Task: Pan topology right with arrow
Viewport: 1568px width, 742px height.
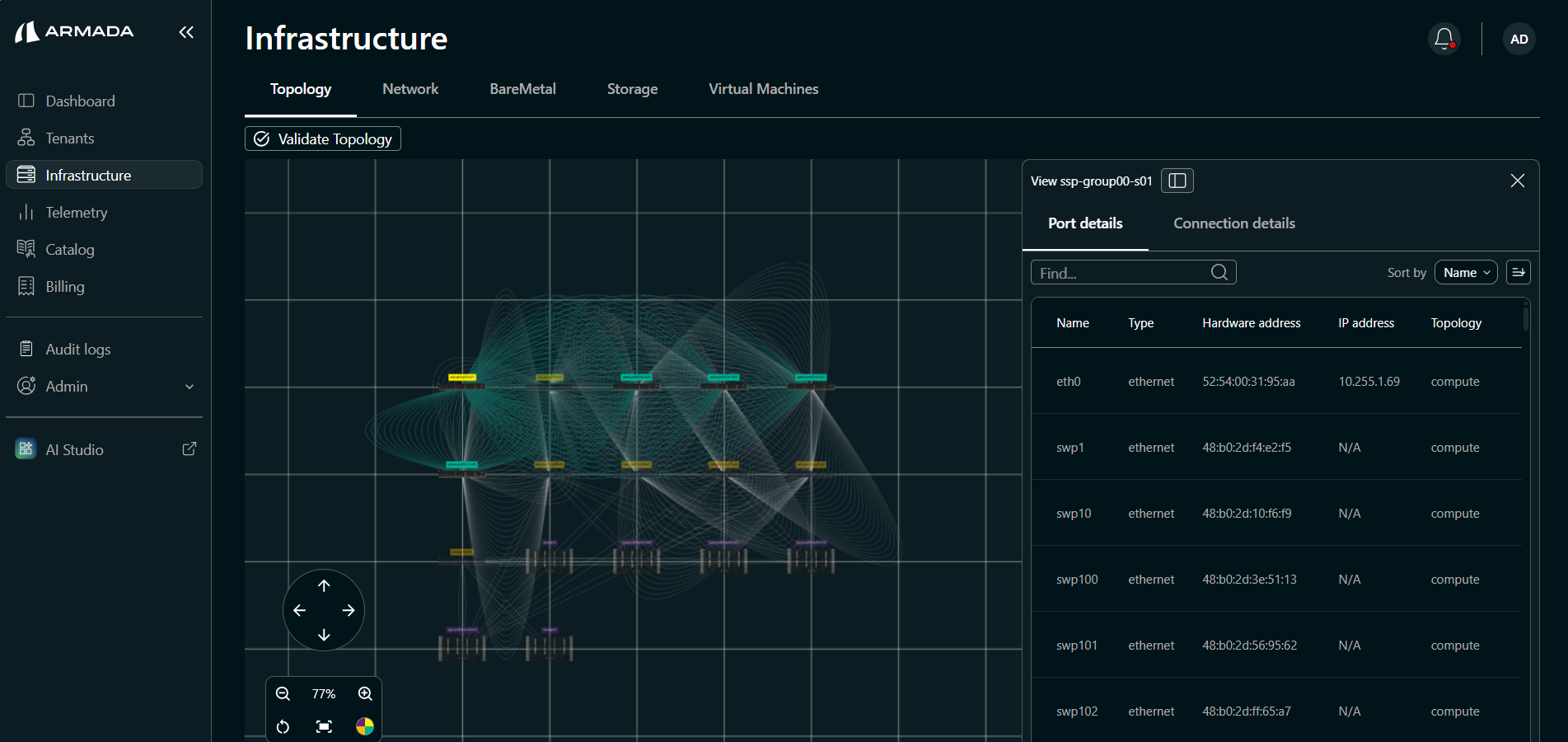Action: pyautogui.click(x=349, y=610)
